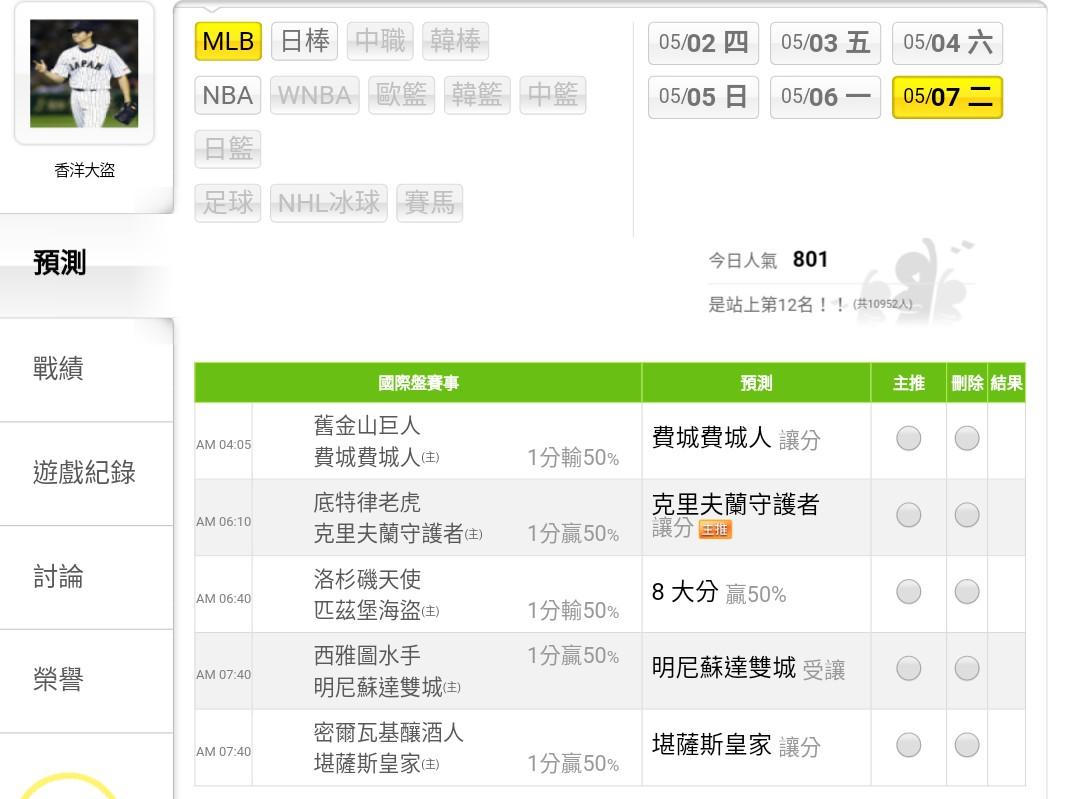Open the 戰績 sidebar section
Image resolution: width=1080 pixels, height=799 pixels.
click(x=86, y=369)
